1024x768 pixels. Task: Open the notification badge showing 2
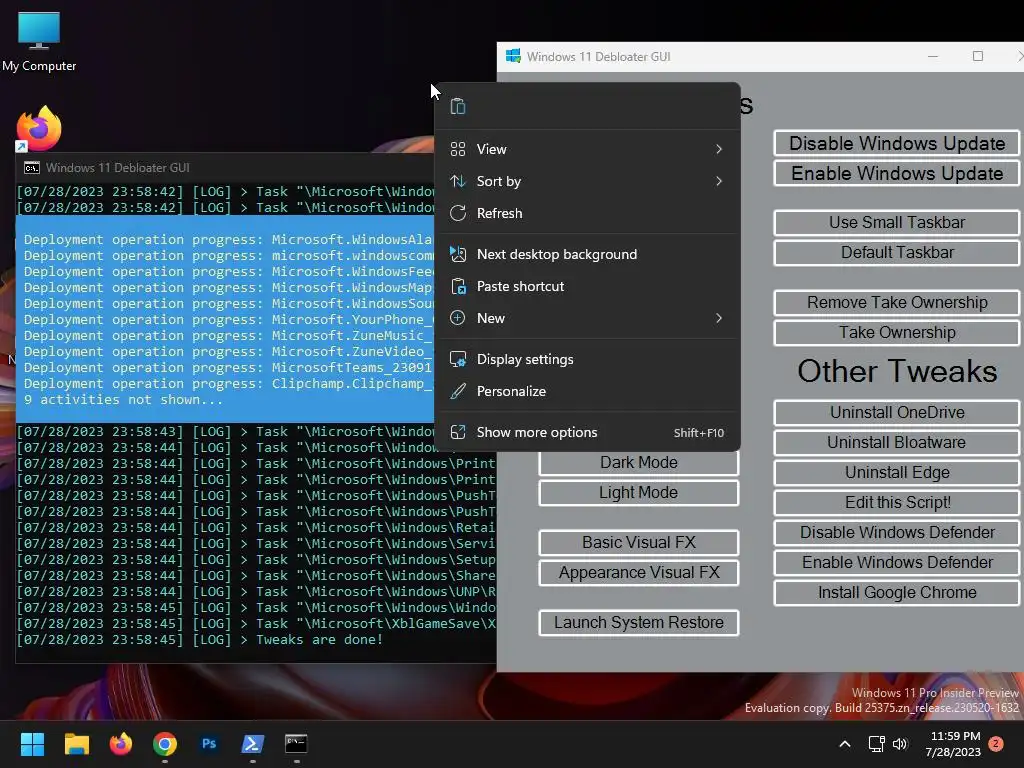coord(996,744)
